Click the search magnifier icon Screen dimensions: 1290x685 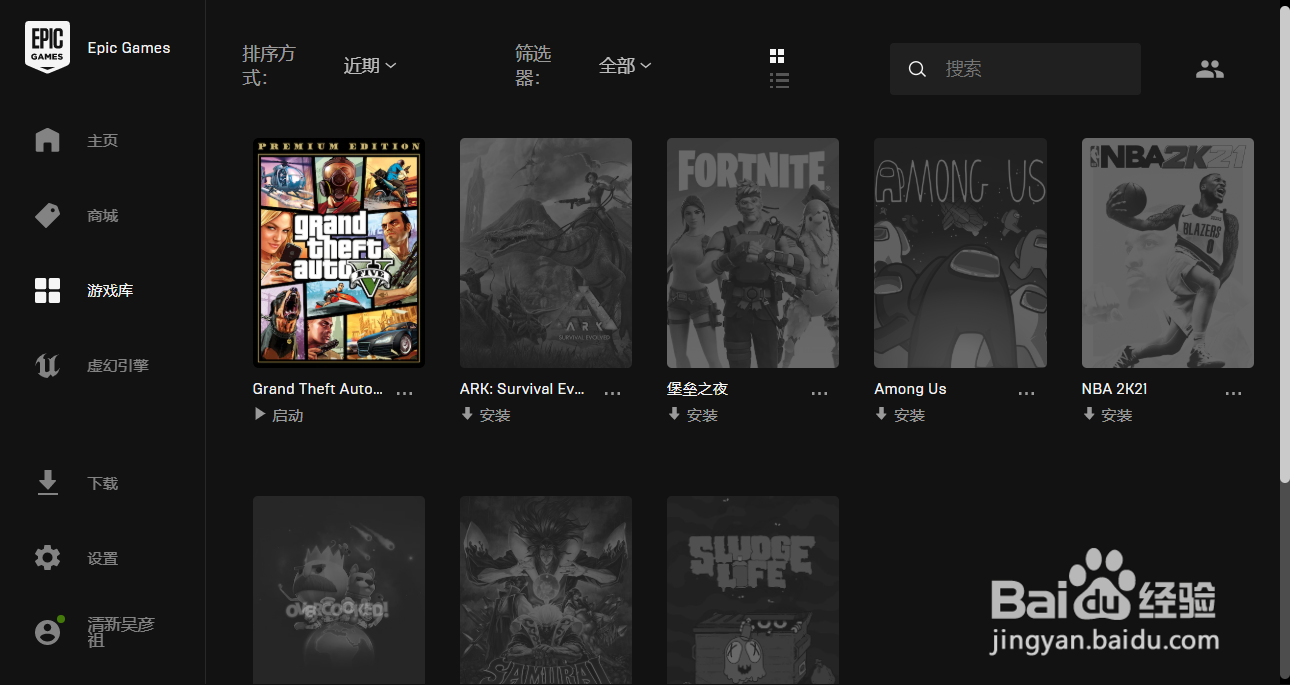[x=917, y=69]
